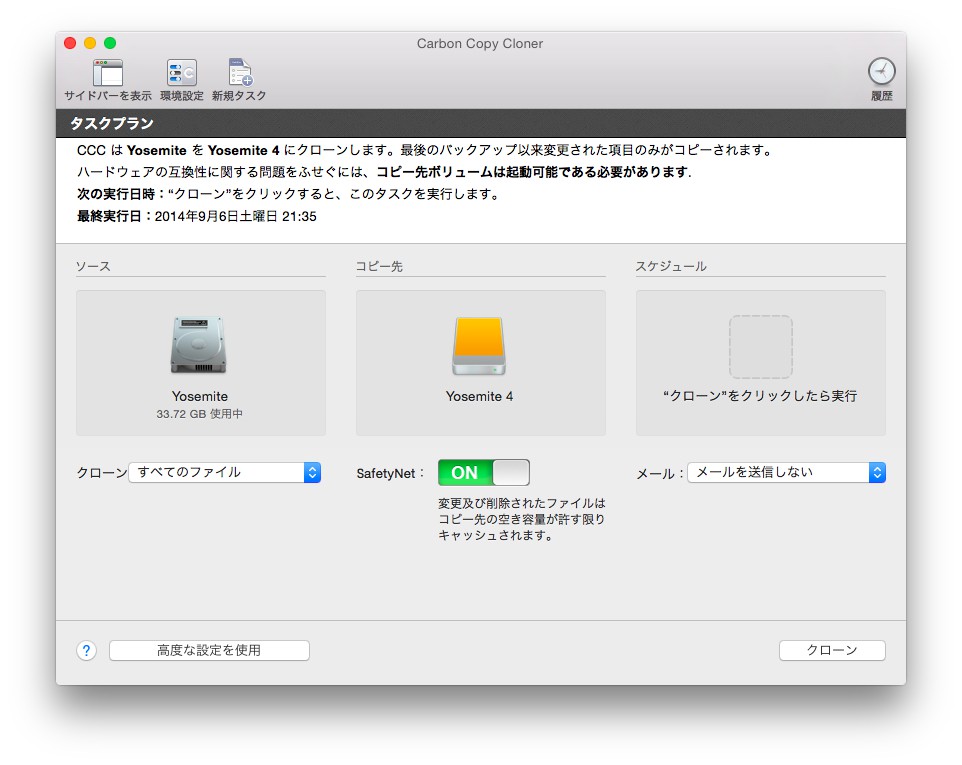Click the コピー先 section heading
The height and width of the screenshot is (765, 962).
point(379,266)
